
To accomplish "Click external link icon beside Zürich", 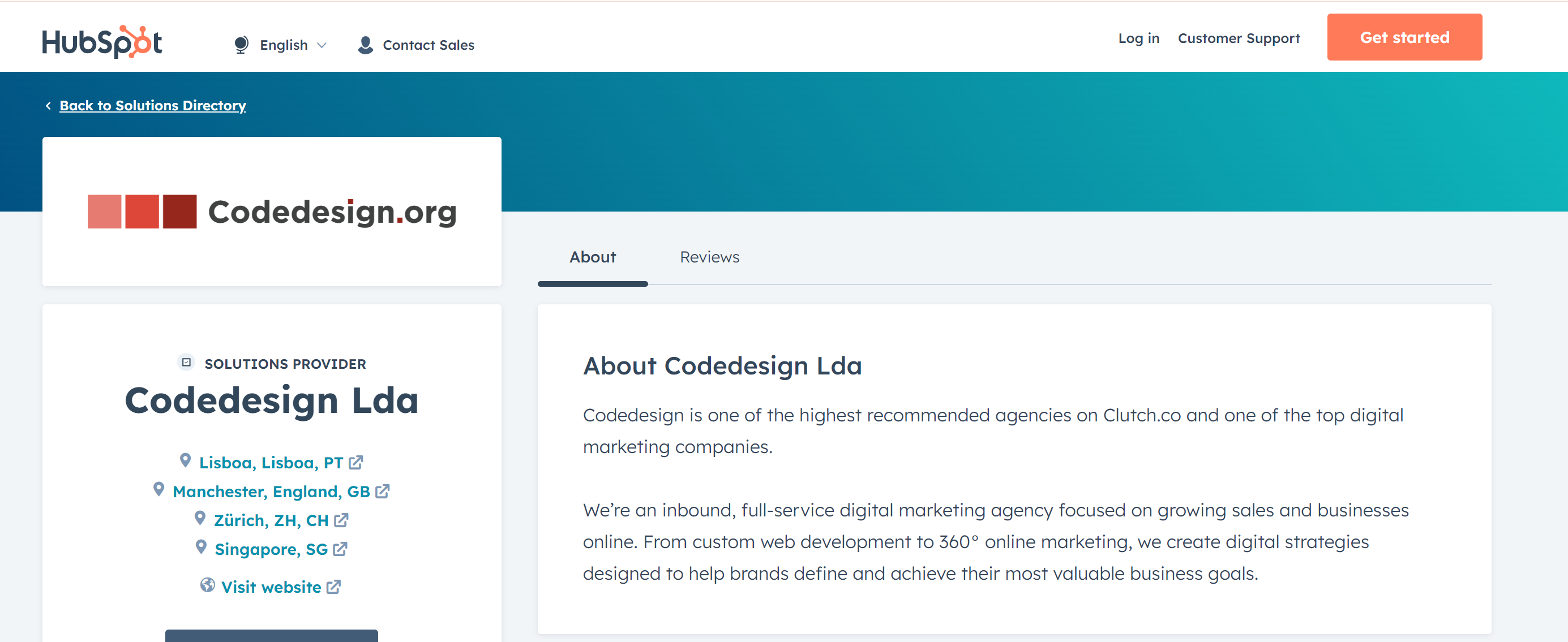I will 341,520.
